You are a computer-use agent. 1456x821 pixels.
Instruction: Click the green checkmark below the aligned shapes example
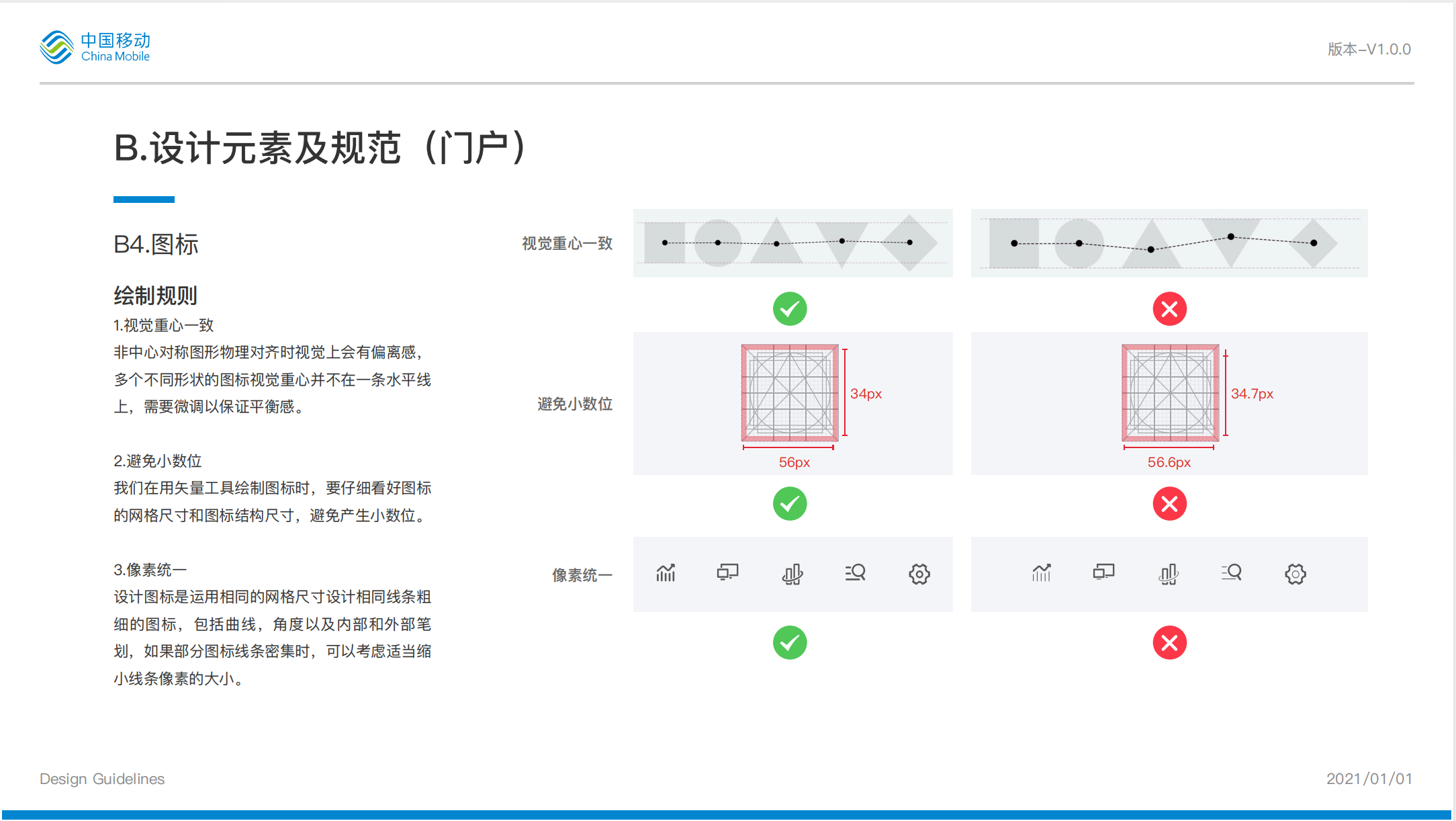(x=790, y=309)
